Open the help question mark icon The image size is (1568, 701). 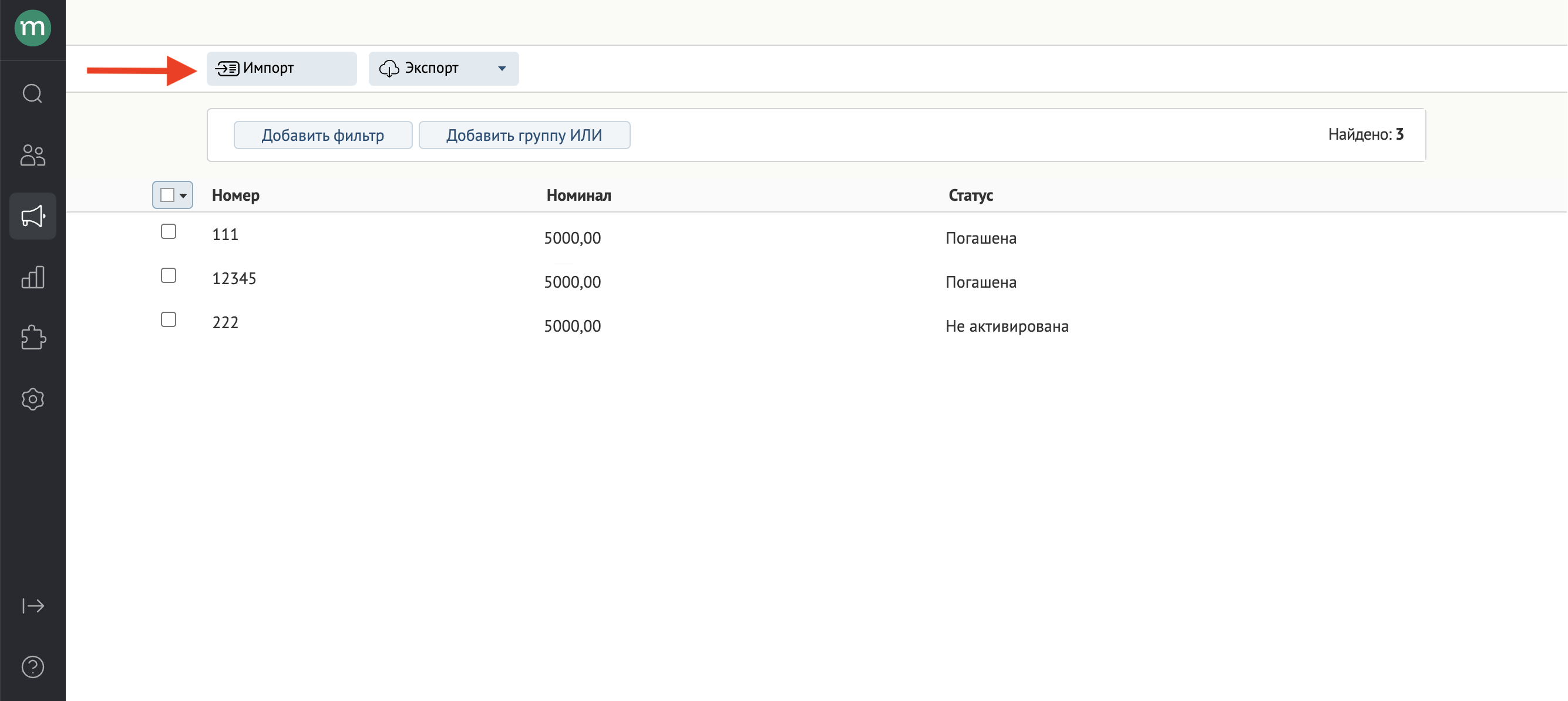[x=32, y=667]
